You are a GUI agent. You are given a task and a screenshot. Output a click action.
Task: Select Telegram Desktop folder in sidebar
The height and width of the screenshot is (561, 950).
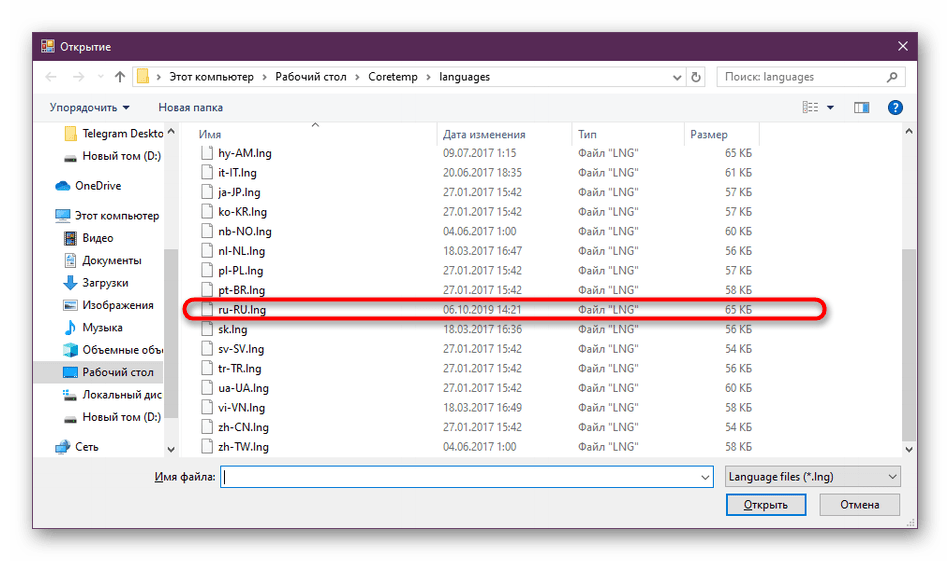pyautogui.click(x=113, y=133)
